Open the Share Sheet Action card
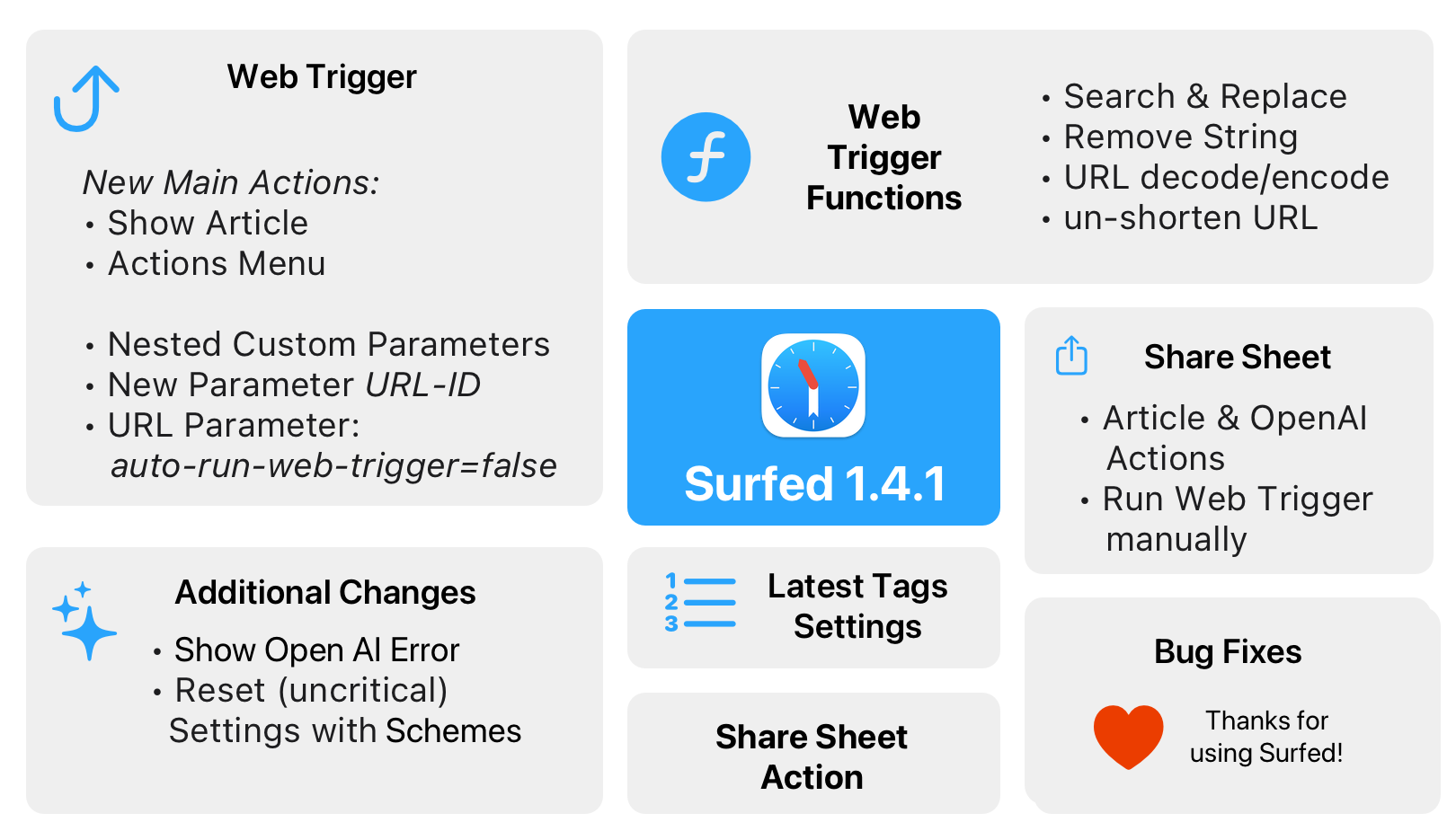This screenshot has height=840, width=1456. tap(812, 756)
